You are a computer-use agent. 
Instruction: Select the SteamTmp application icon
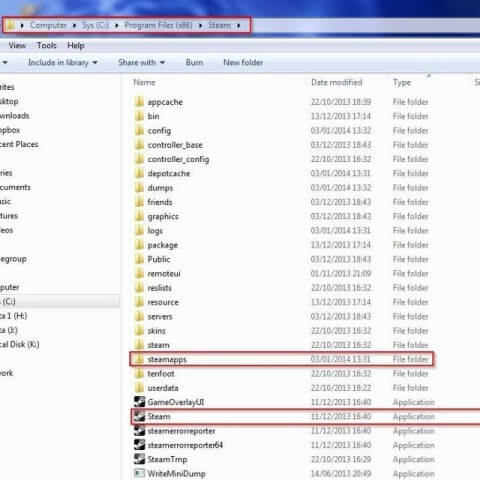click(x=139, y=459)
